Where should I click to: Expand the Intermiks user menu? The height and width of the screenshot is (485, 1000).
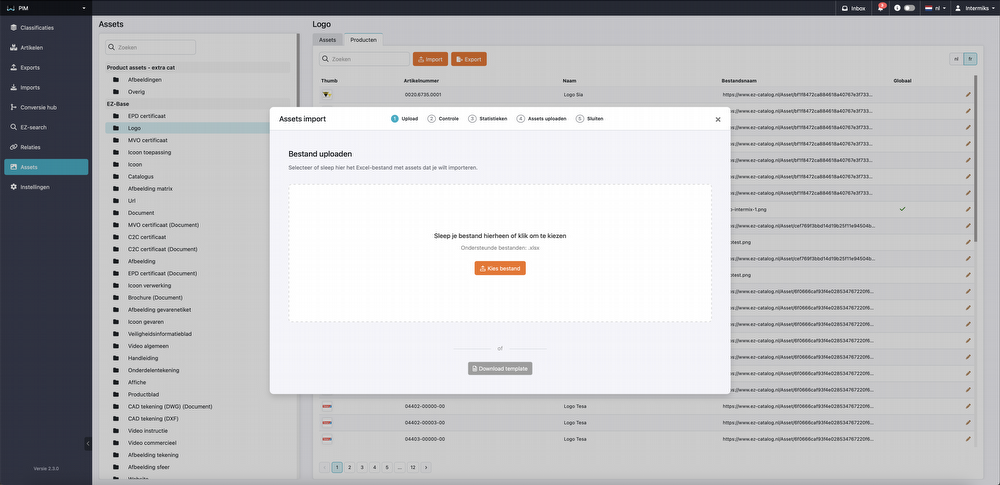coord(973,8)
